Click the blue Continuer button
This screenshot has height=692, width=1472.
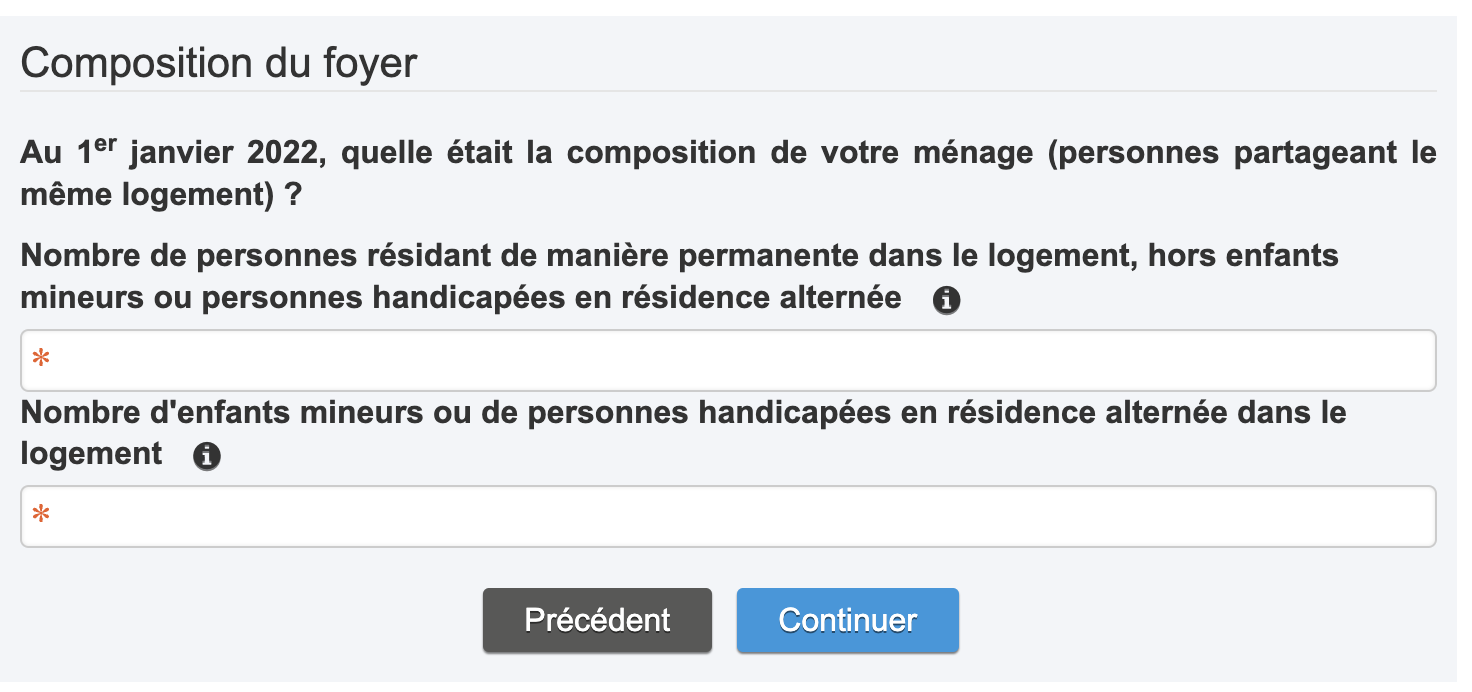point(848,620)
